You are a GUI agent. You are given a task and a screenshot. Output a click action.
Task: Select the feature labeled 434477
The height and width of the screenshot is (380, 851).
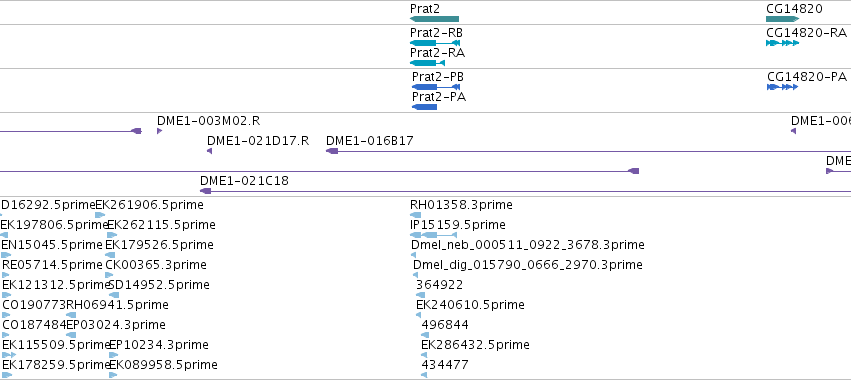tap(424, 375)
